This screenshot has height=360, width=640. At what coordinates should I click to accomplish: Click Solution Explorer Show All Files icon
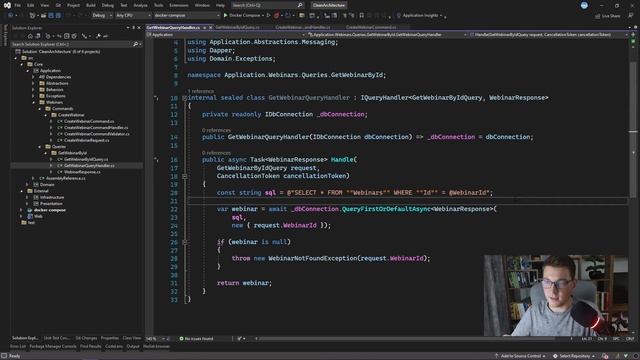(x=74, y=36)
